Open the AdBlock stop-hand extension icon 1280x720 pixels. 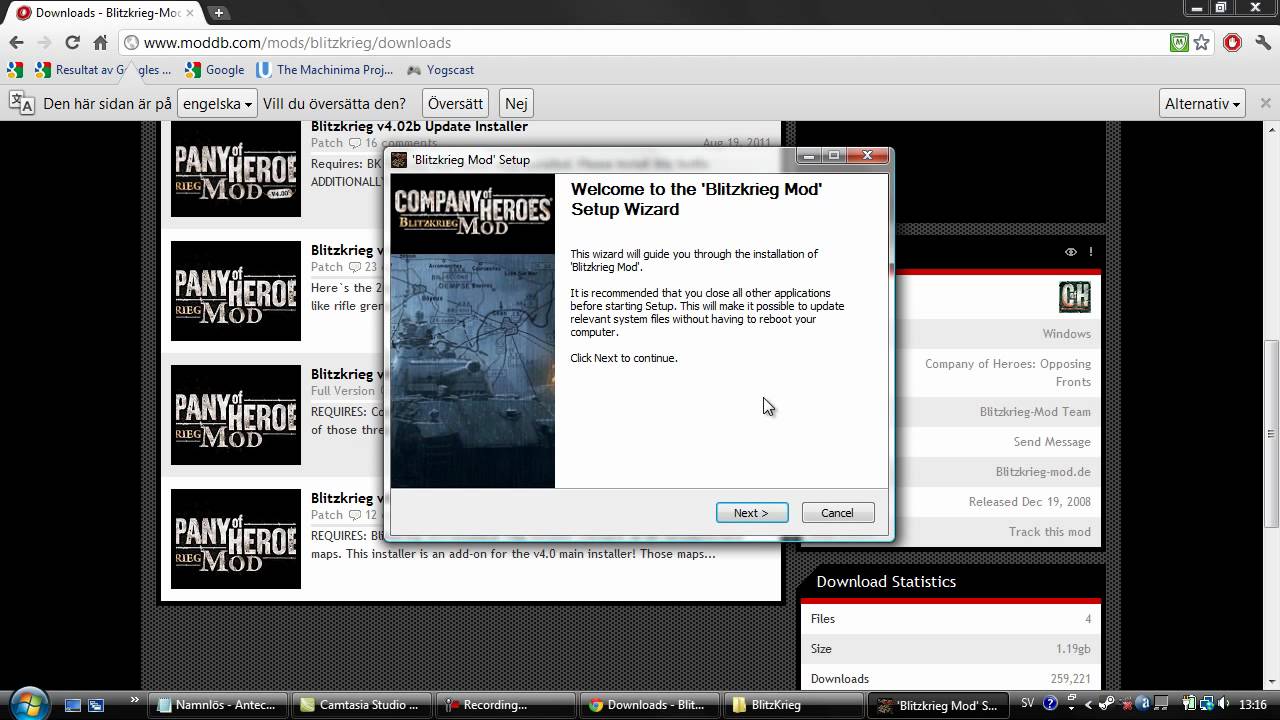click(x=1232, y=43)
